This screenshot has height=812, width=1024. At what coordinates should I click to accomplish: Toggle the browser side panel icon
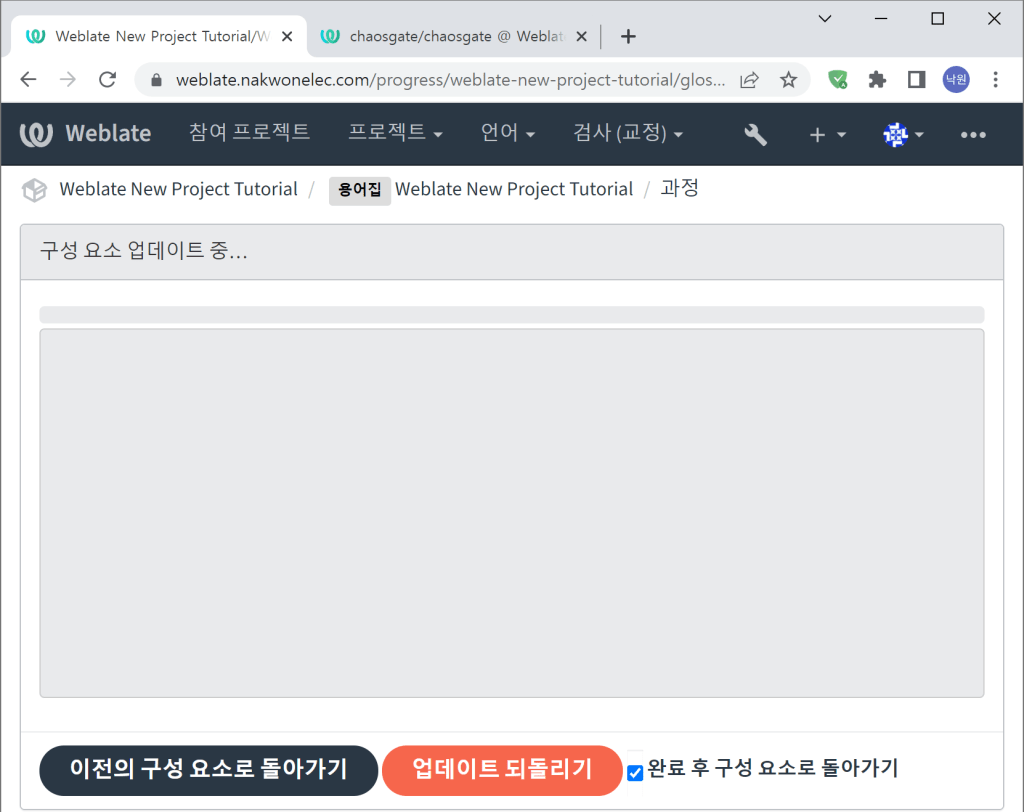pyautogui.click(x=916, y=80)
